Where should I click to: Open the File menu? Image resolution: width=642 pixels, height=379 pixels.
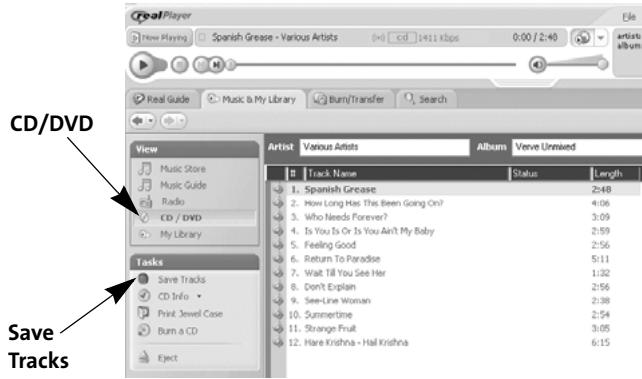(629, 17)
